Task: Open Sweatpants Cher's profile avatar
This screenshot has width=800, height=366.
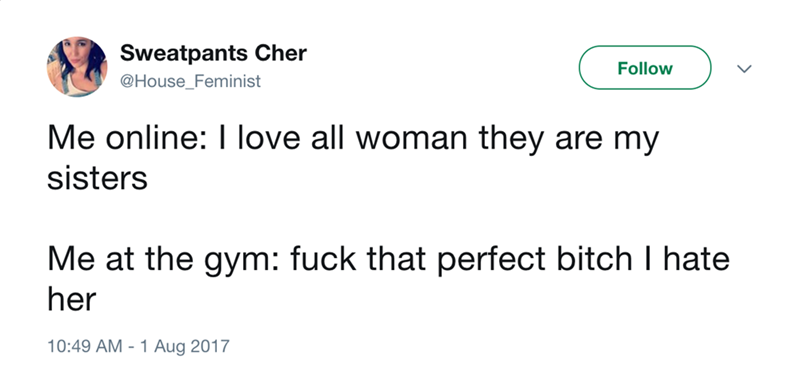Action: (77, 66)
